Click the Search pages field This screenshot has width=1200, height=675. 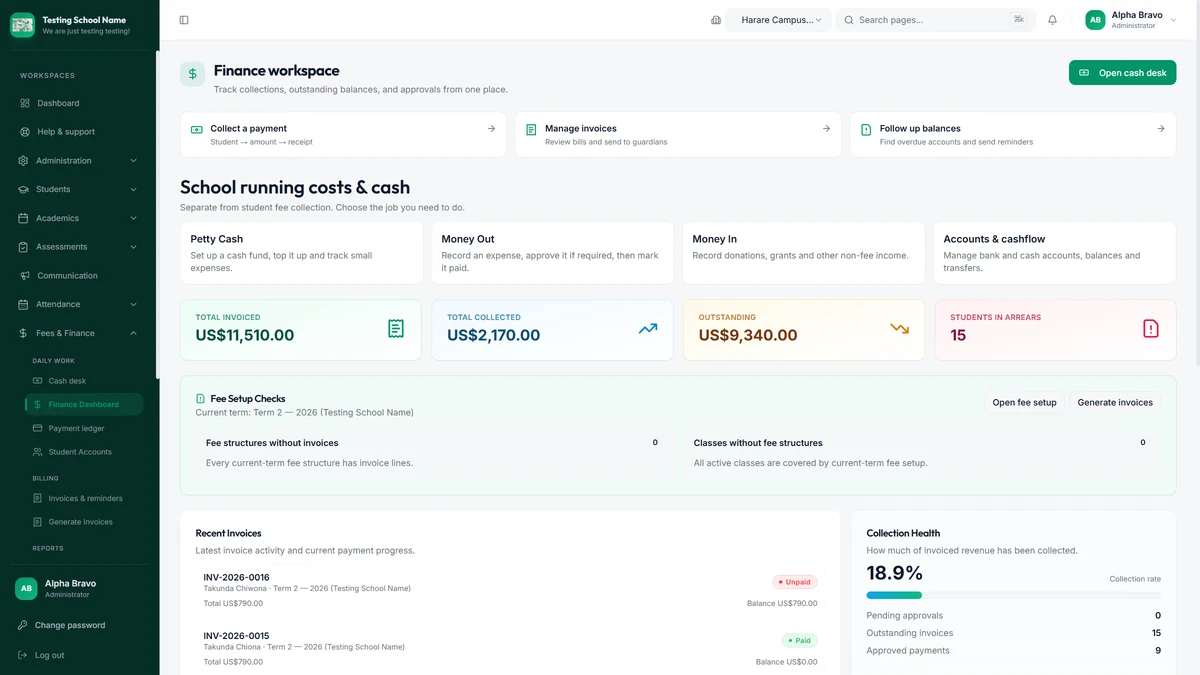936,20
